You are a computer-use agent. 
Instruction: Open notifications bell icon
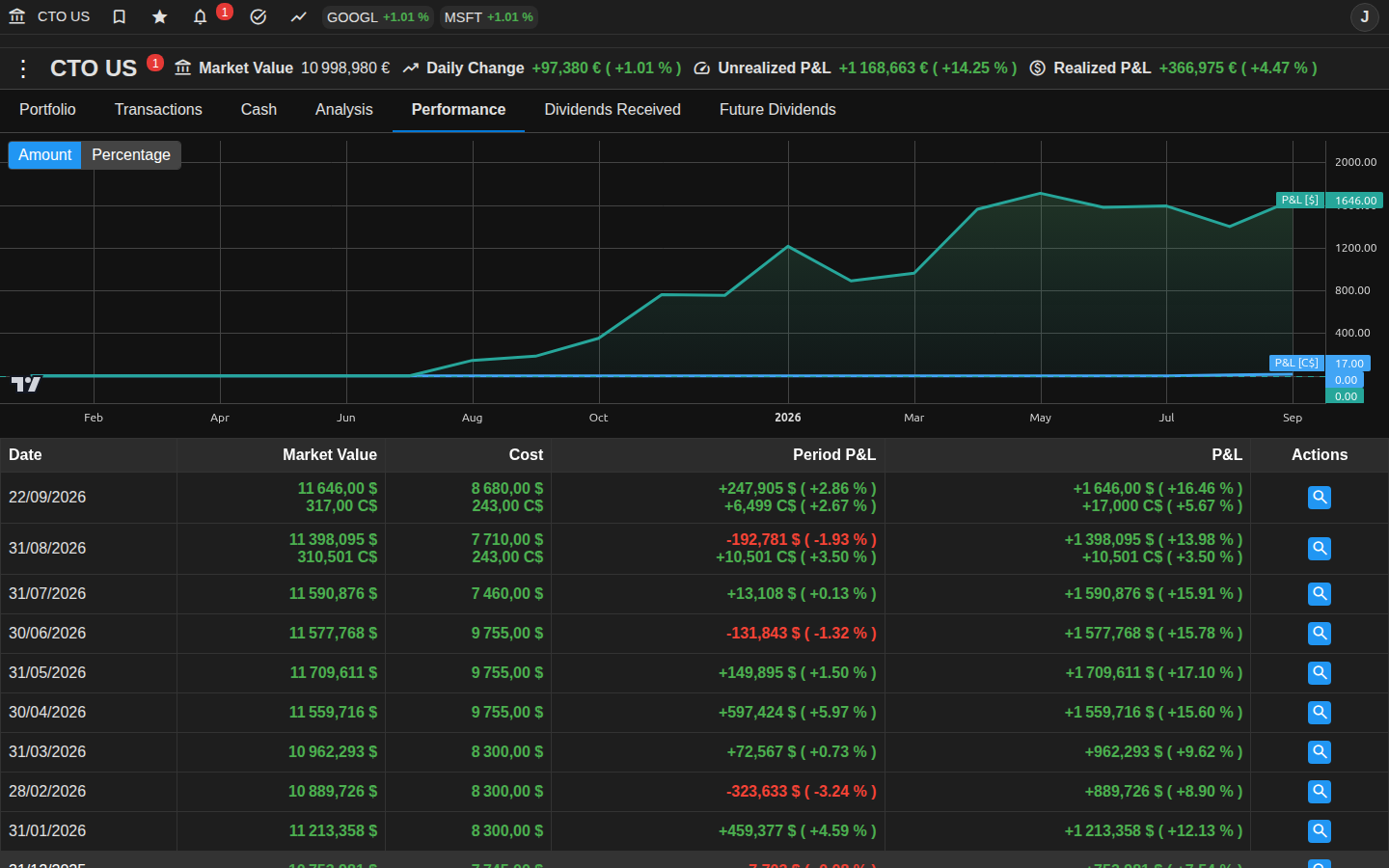pyautogui.click(x=201, y=16)
